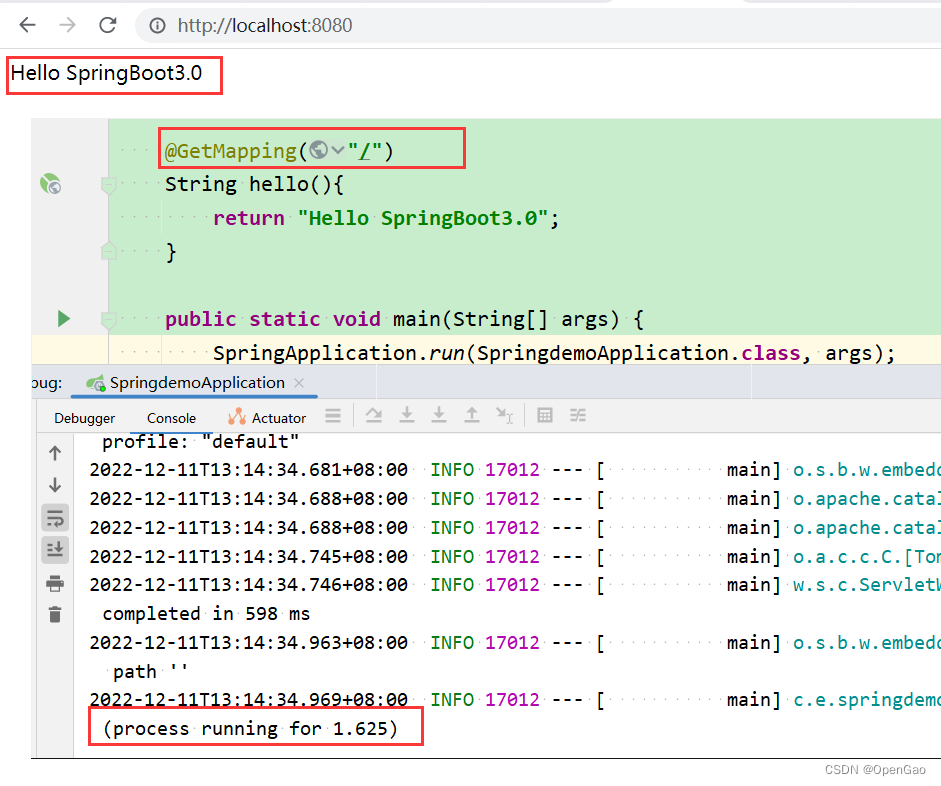Viewport: 941px width, 786px height.
Task: Click the "/" mapping link in @GetMapping
Action: (x=363, y=149)
